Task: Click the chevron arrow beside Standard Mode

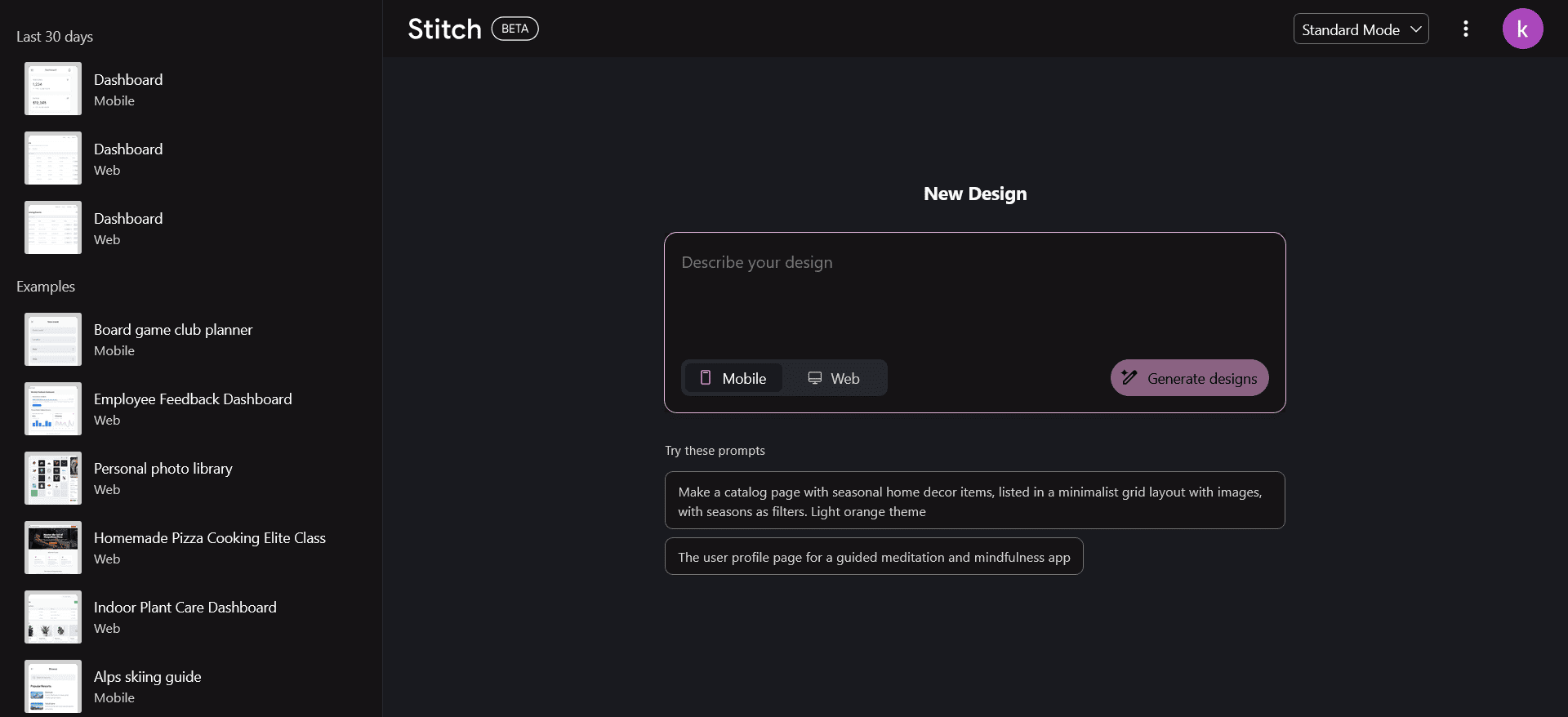Action: [x=1416, y=29]
